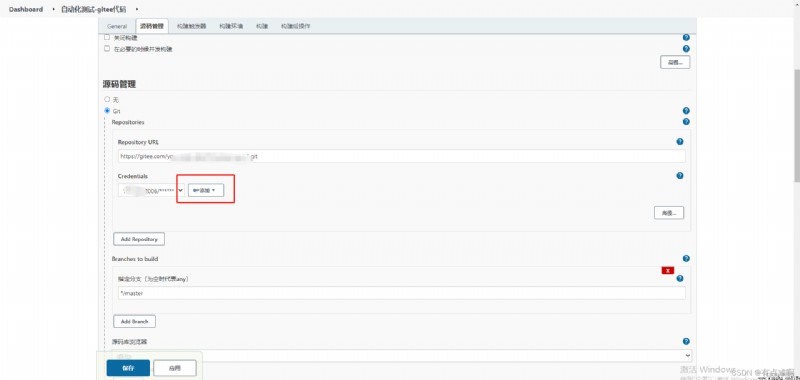Toggle the 关闭构建 checkbox

pos(107,37)
